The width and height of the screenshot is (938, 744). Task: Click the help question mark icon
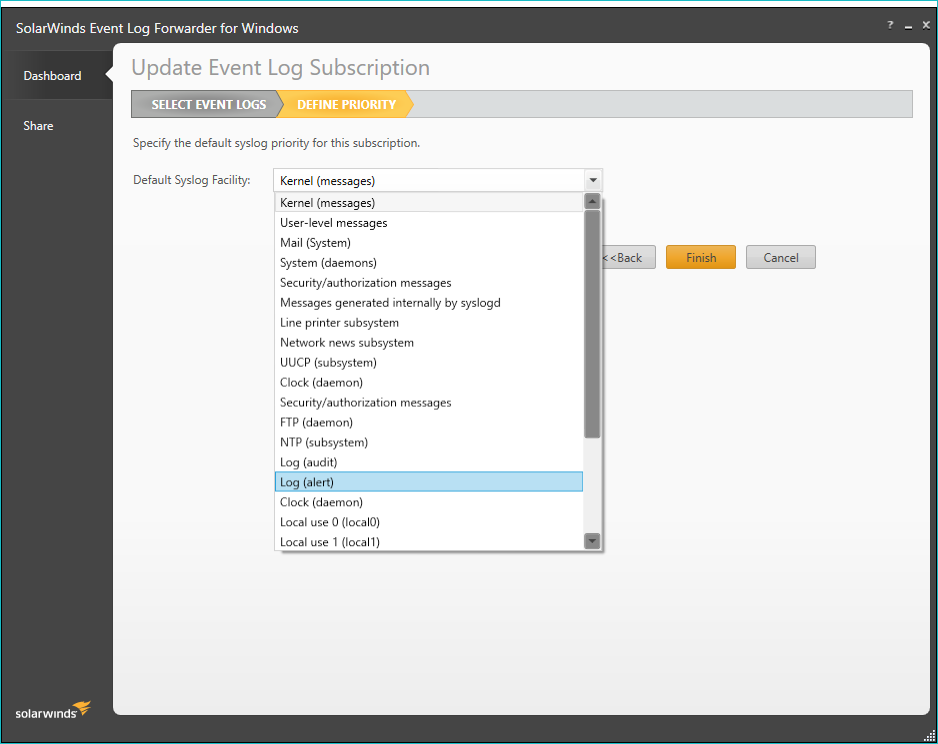[x=889, y=25]
